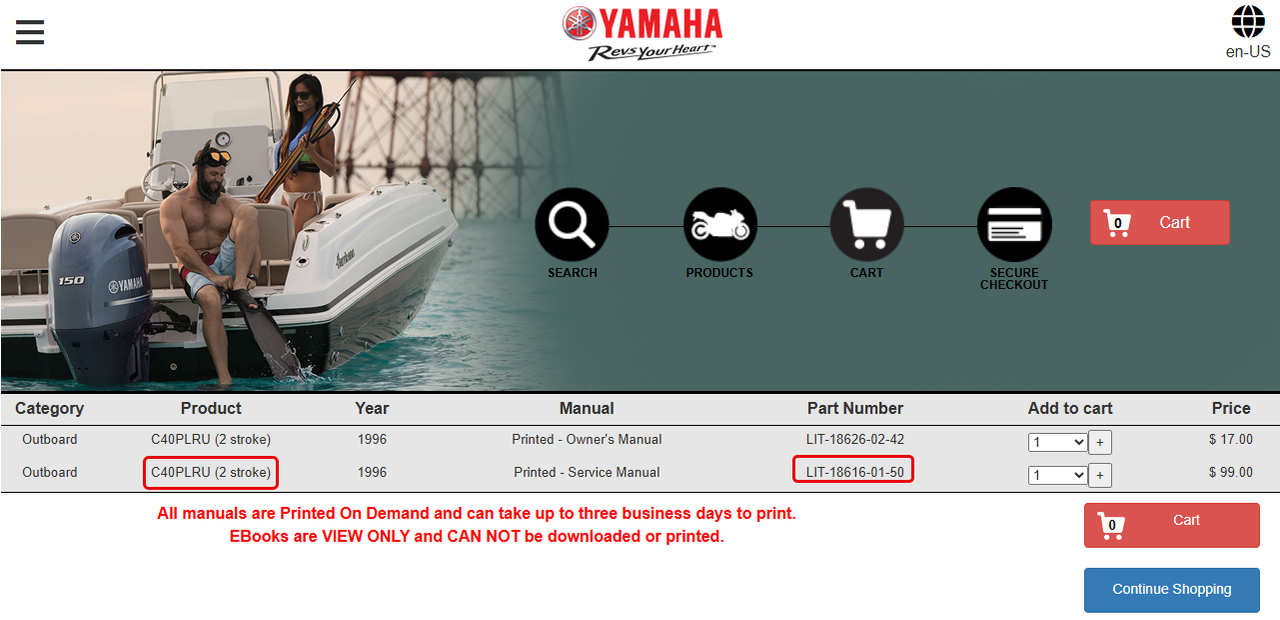Select part number LIT-18616-01-50
The width and height of the screenshot is (1280, 620).
click(854, 472)
